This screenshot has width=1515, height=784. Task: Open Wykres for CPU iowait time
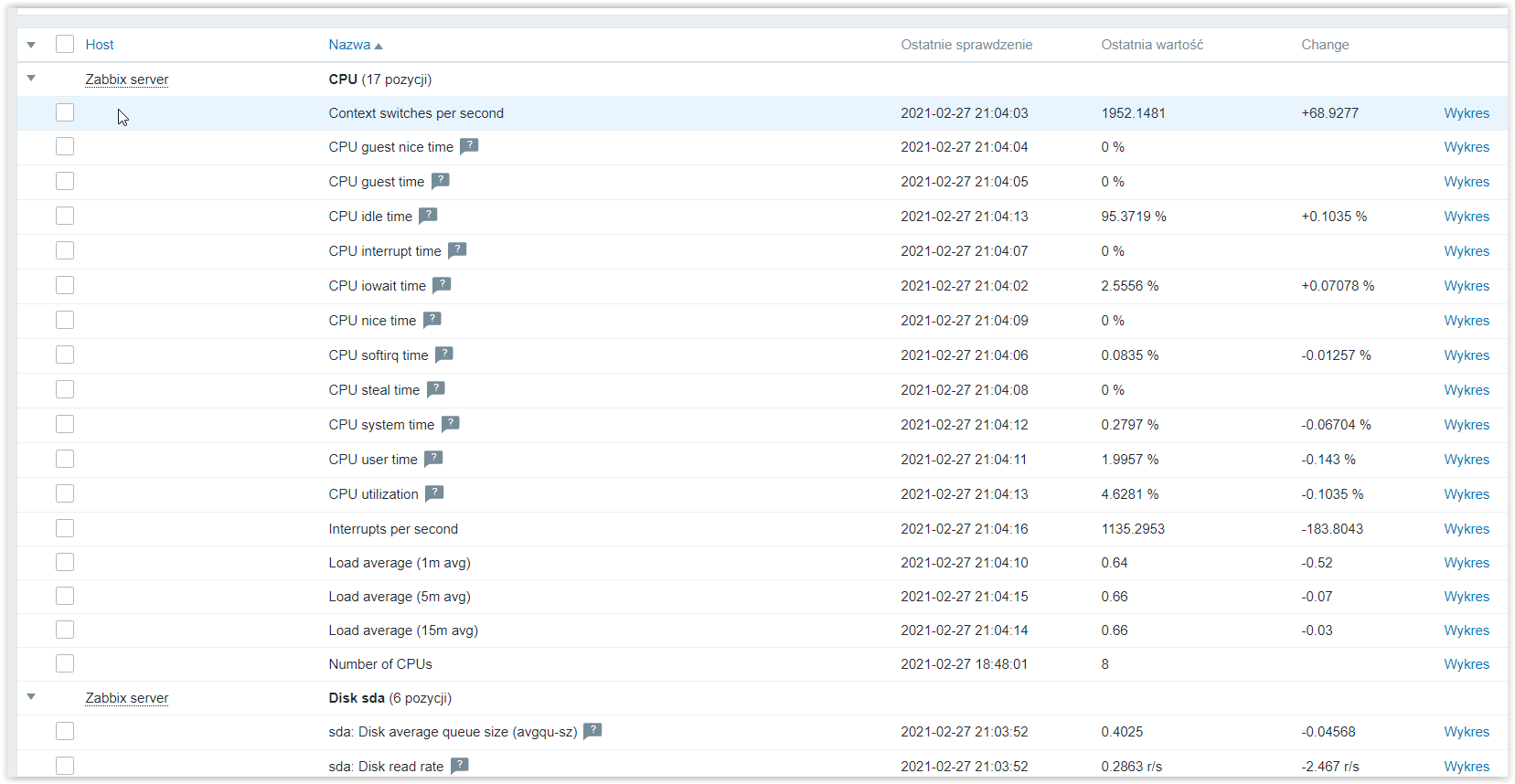point(1467,286)
